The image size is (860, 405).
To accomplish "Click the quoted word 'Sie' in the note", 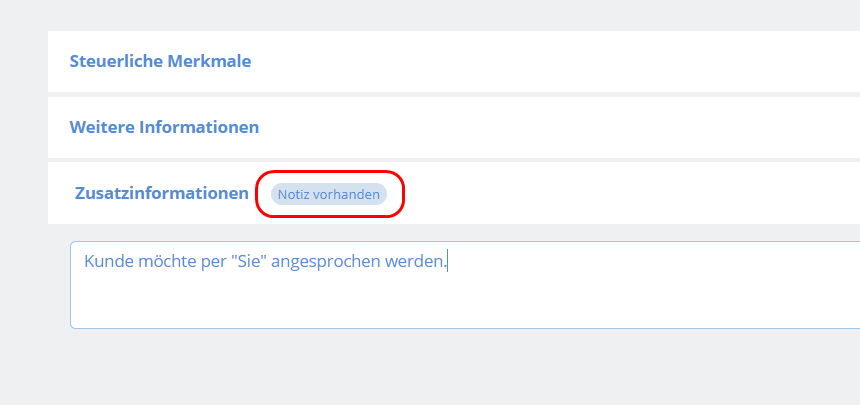I will 247,262.
